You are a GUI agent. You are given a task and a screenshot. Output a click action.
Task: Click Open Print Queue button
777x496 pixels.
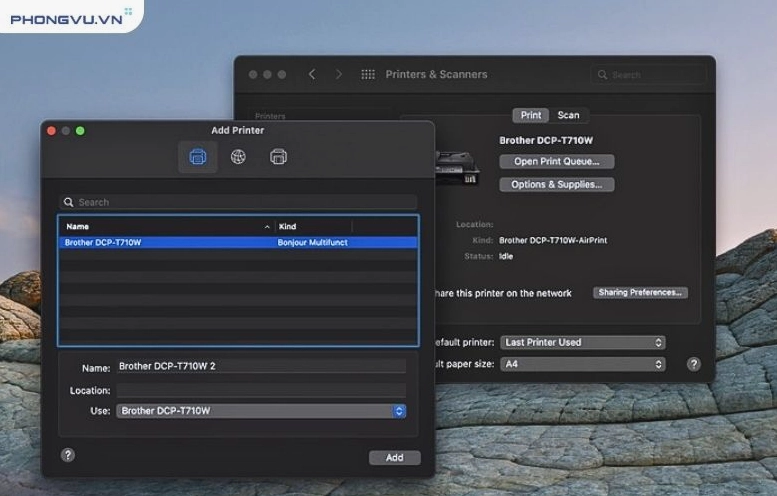click(556, 161)
